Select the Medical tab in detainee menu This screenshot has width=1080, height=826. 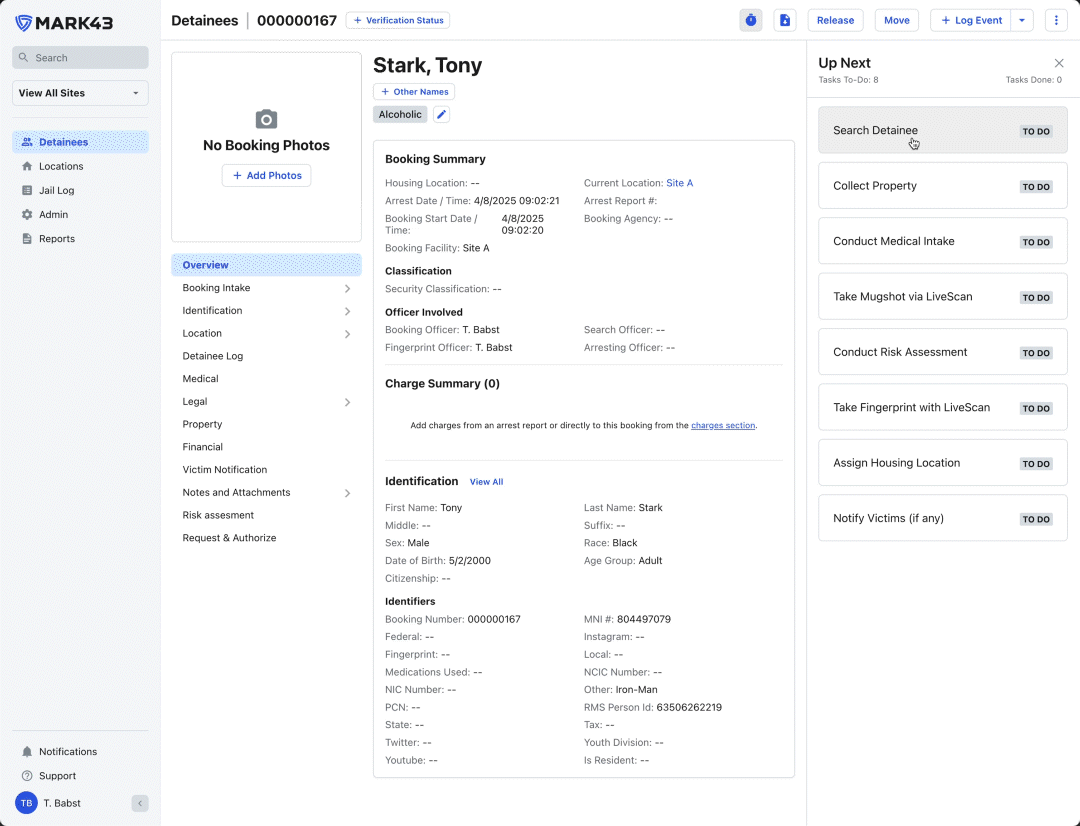(x=200, y=379)
